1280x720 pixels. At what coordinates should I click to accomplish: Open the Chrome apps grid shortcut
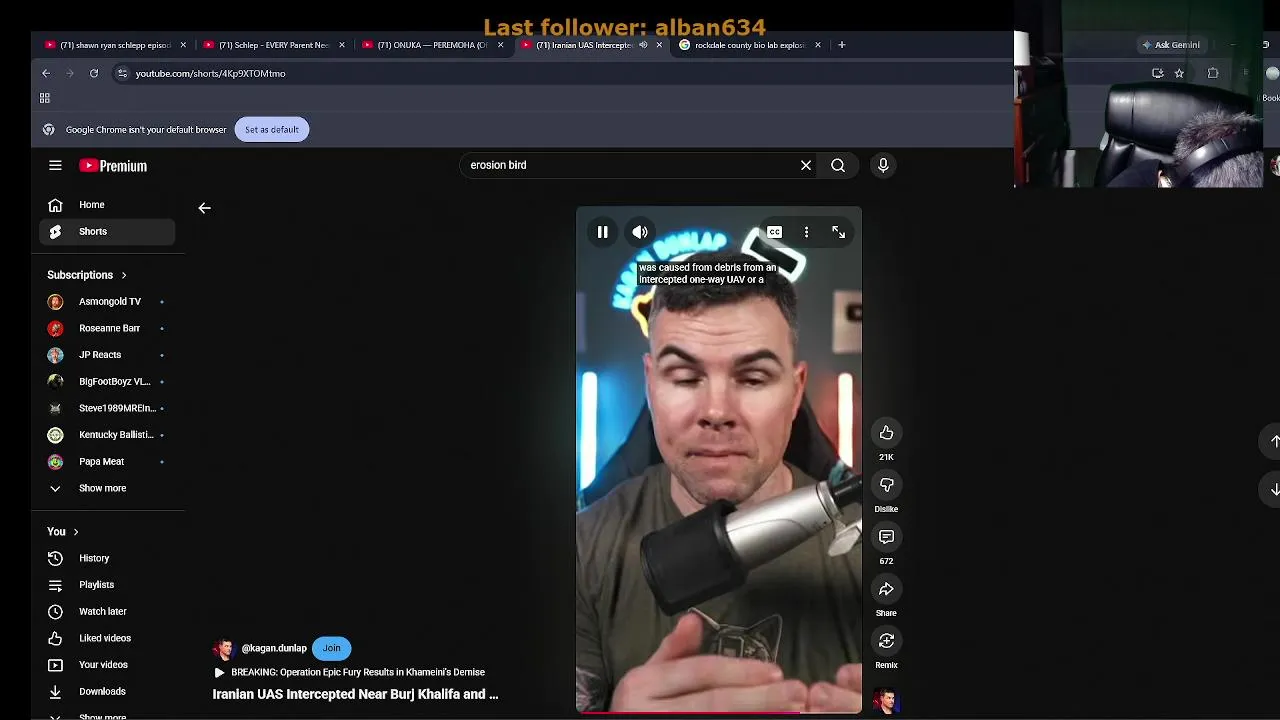click(45, 98)
